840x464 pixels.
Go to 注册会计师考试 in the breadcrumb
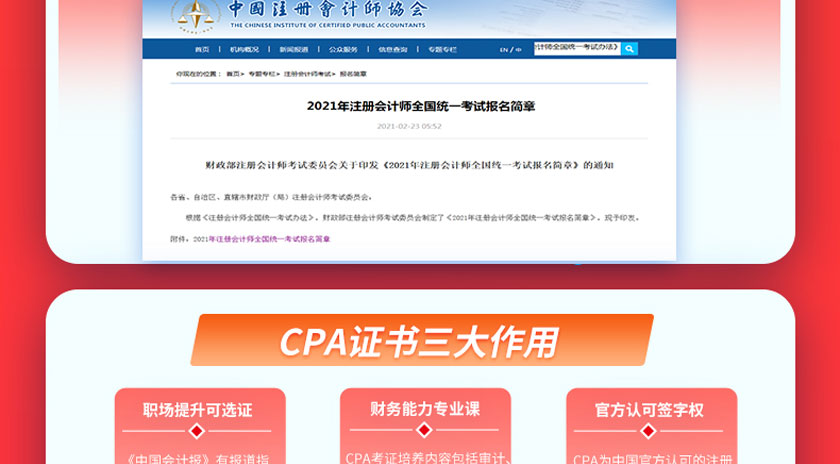308,74
